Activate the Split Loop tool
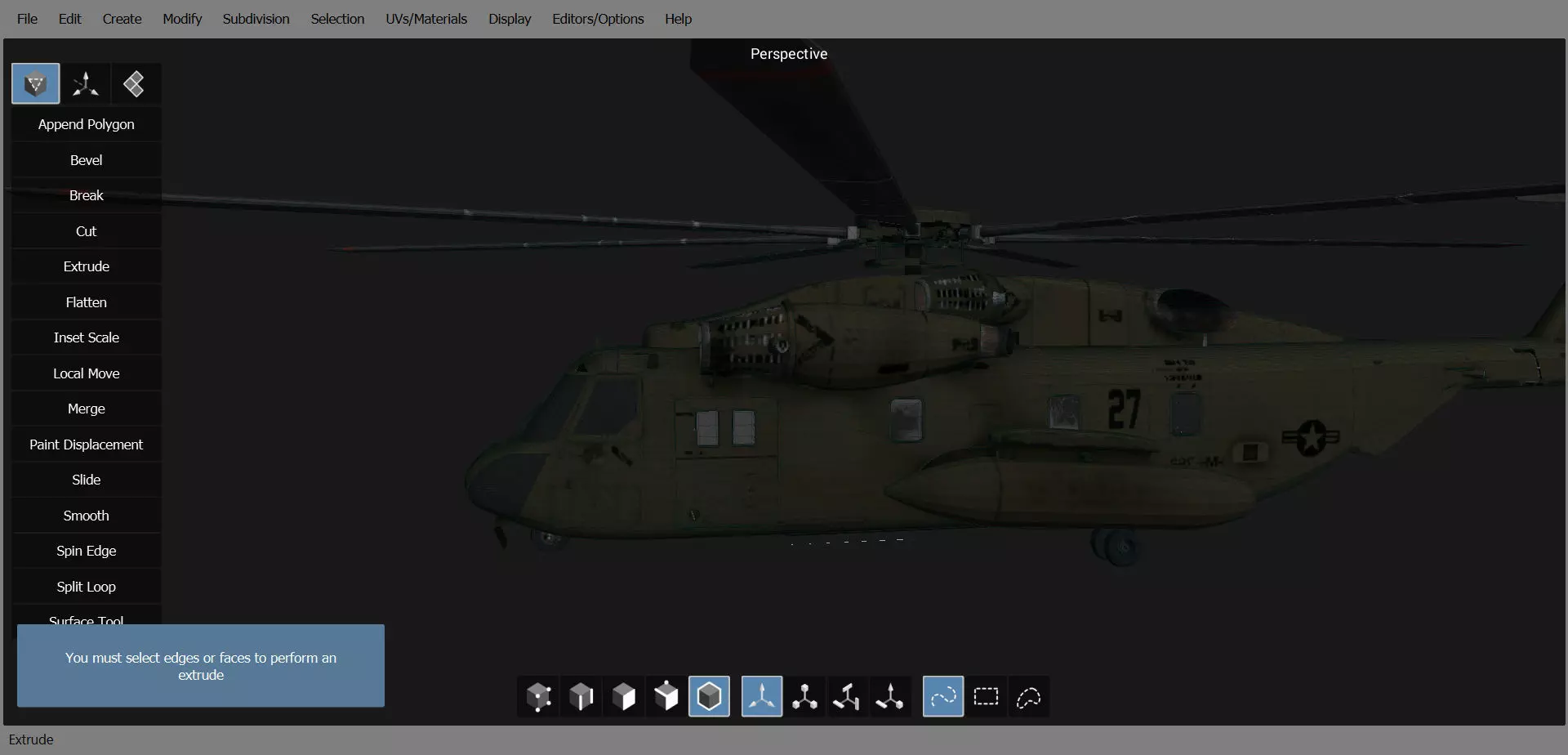The width and height of the screenshot is (1568, 755). tap(87, 587)
